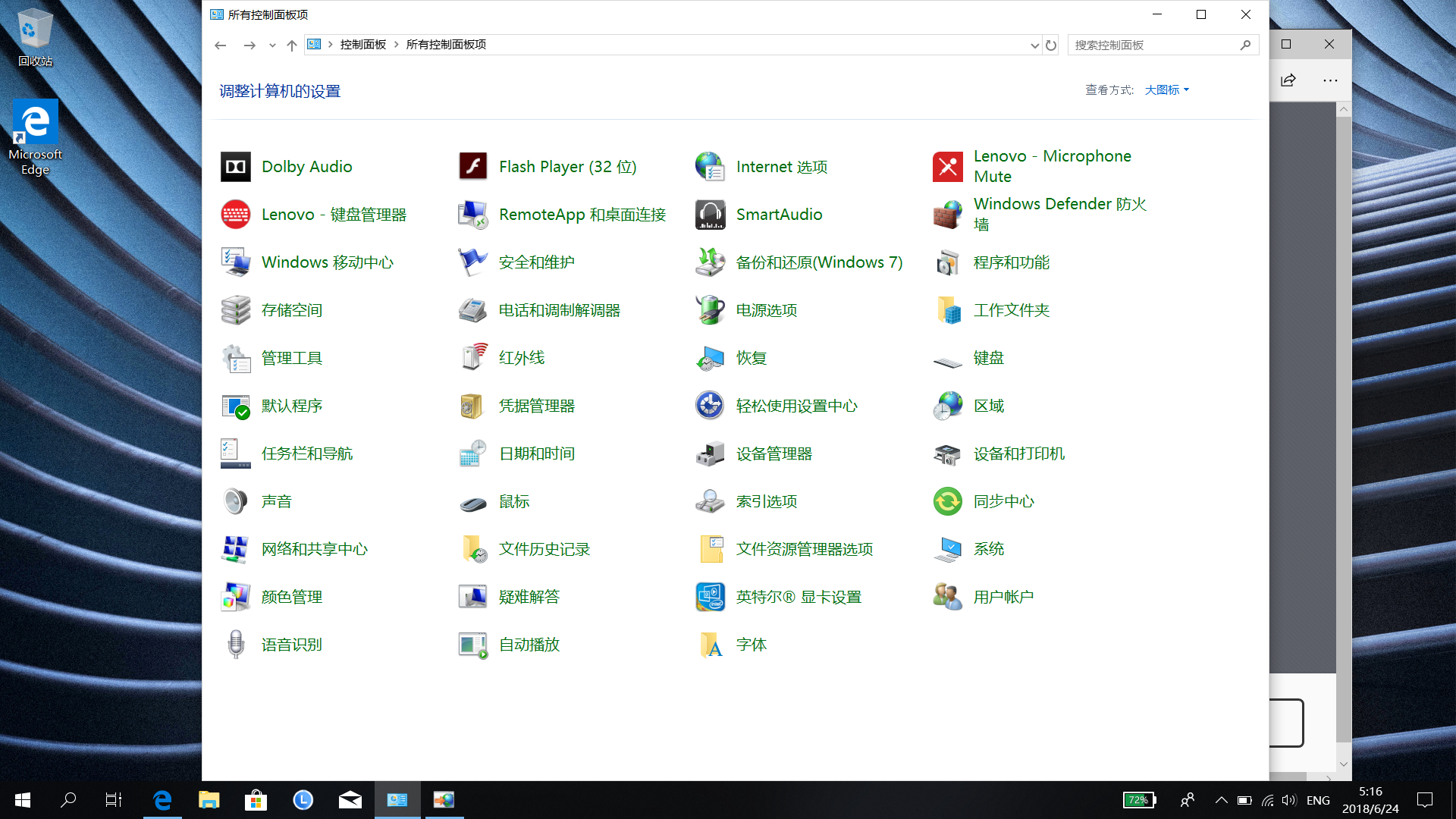Open the 恢复 link
1456x819 pixels.
pos(752,358)
